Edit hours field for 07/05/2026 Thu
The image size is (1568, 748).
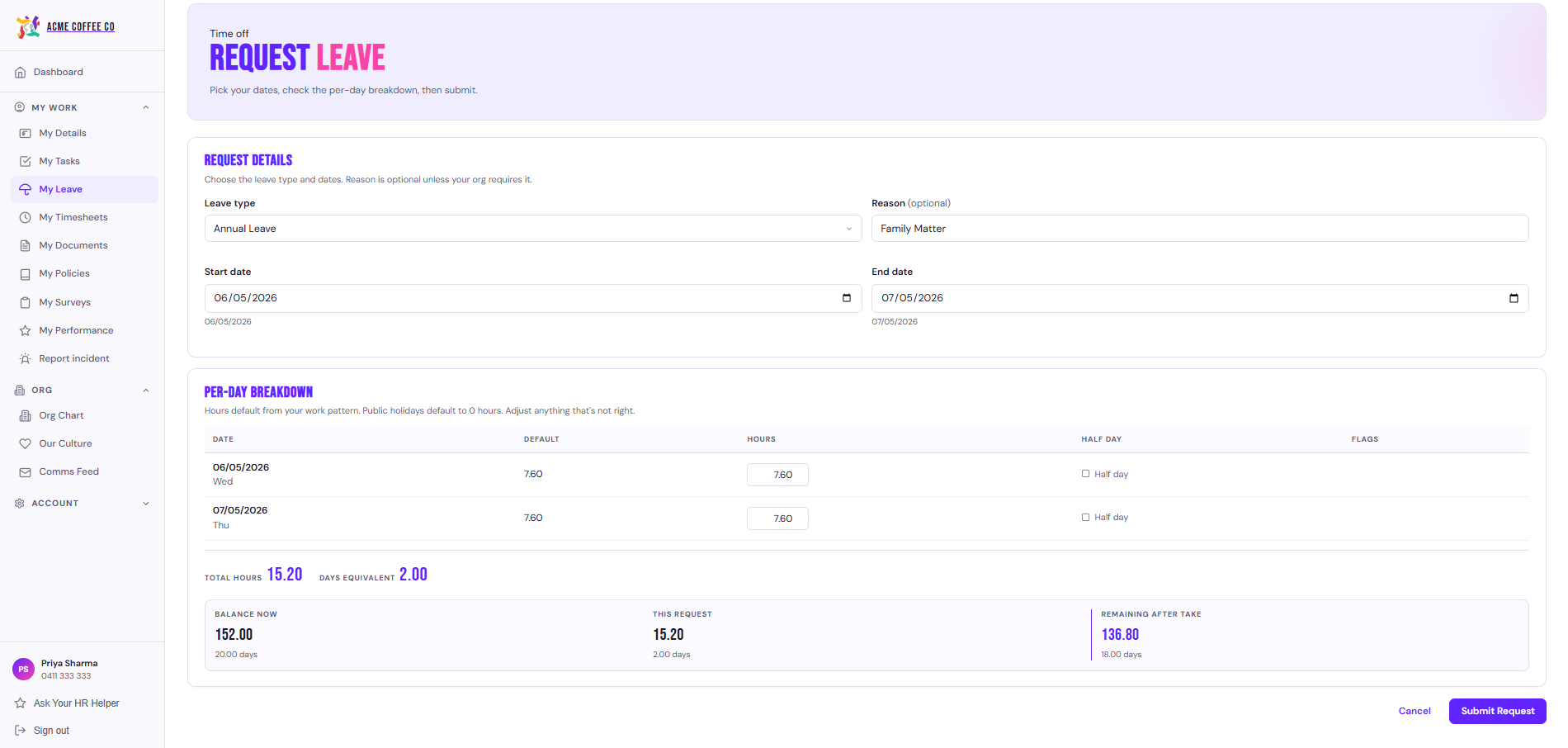777,518
